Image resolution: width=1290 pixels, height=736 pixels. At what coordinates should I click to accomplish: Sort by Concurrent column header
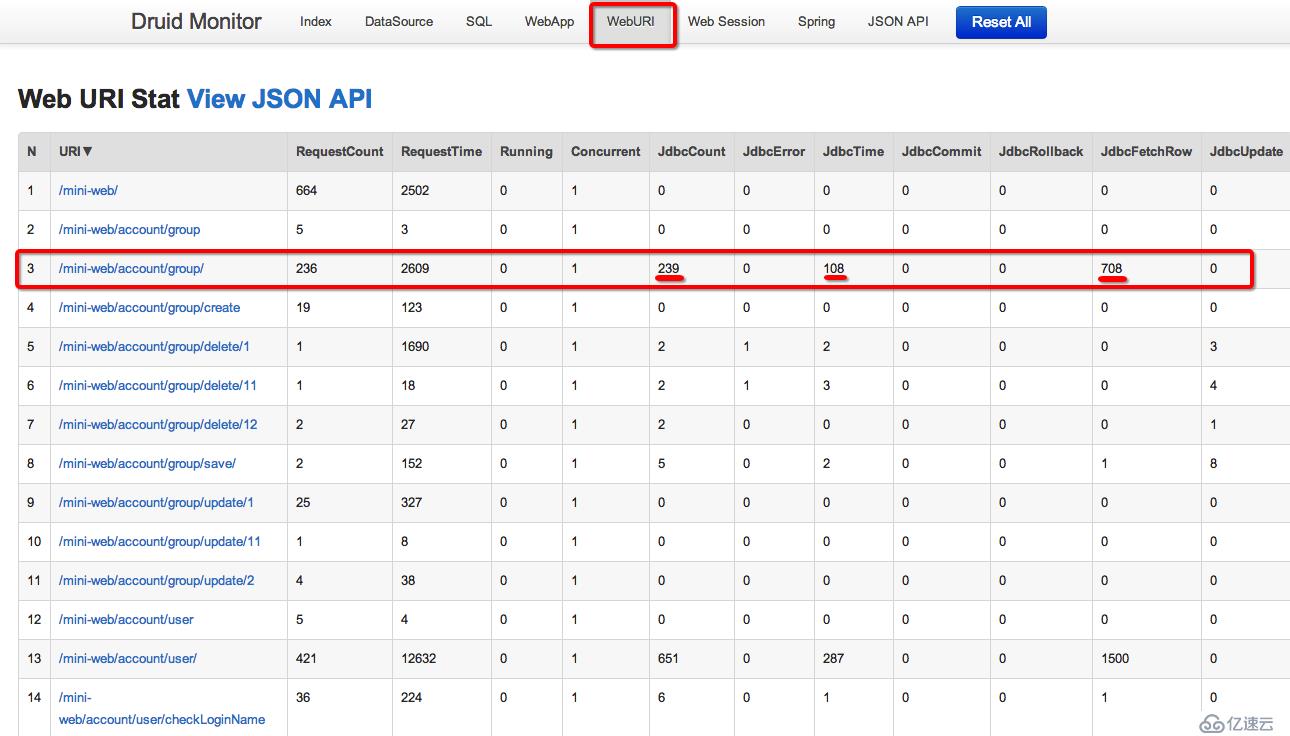pyautogui.click(x=606, y=151)
